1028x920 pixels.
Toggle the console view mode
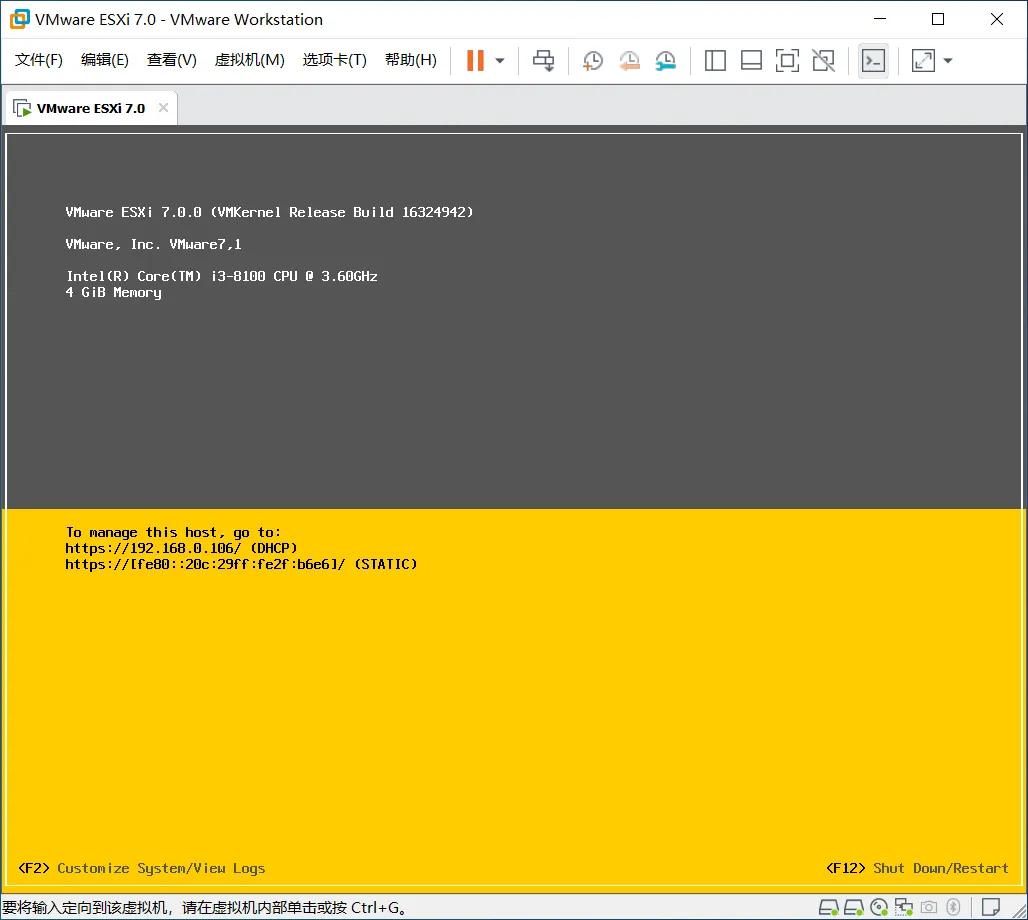[873, 60]
